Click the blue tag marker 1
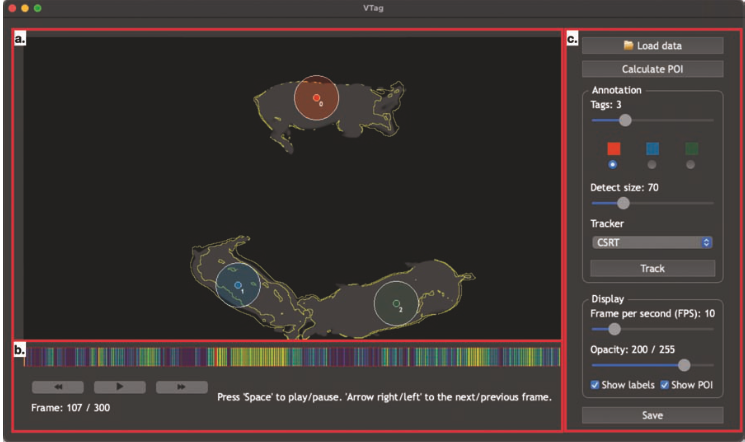Image resolution: width=745 pixels, height=442 pixels. click(237, 285)
